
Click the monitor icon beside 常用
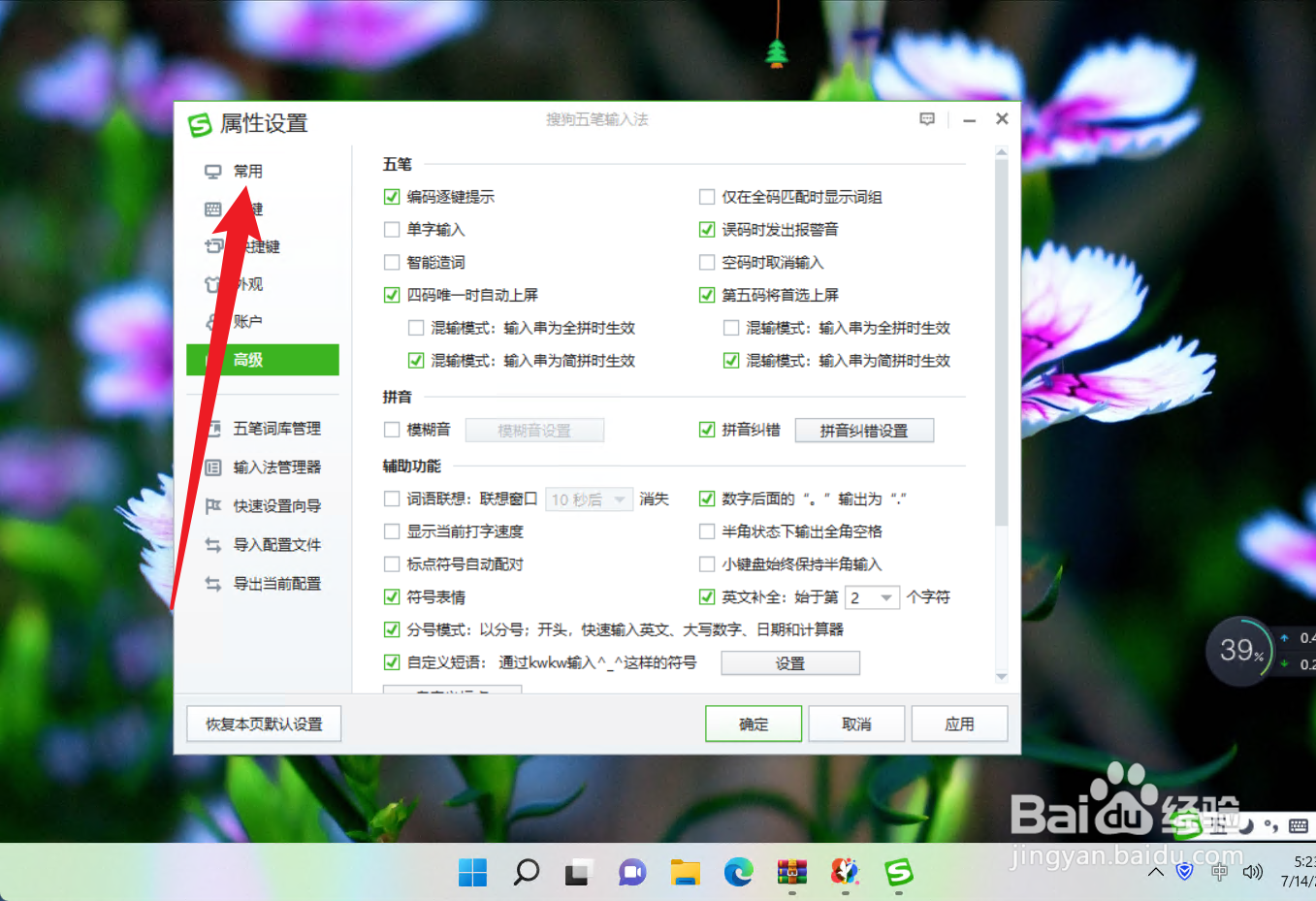pos(213,172)
